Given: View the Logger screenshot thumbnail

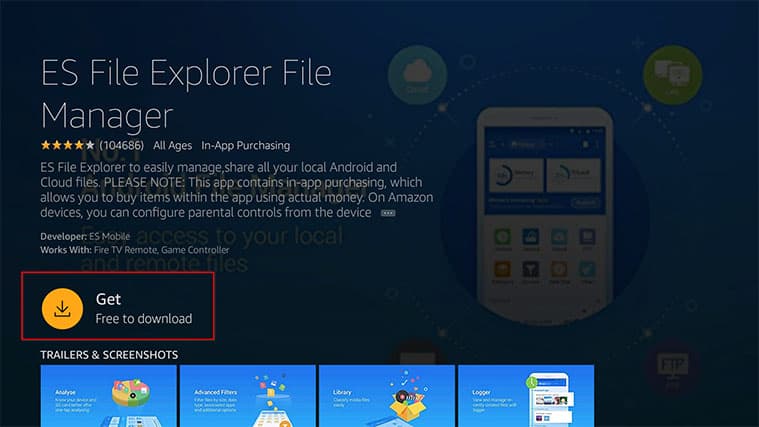Looking at the screenshot, I should 525,395.
